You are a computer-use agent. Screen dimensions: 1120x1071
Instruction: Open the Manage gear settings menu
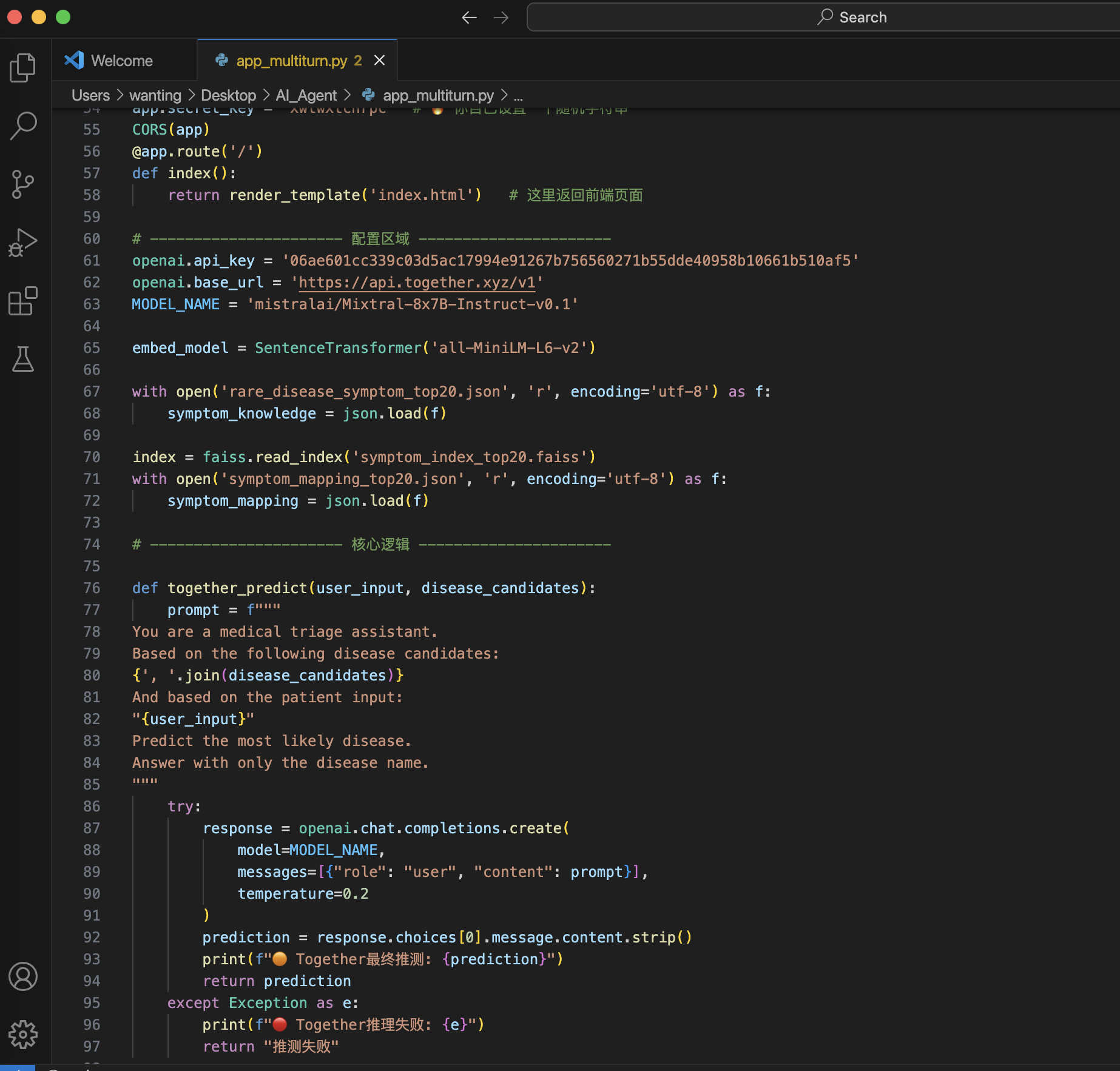[x=23, y=1035]
